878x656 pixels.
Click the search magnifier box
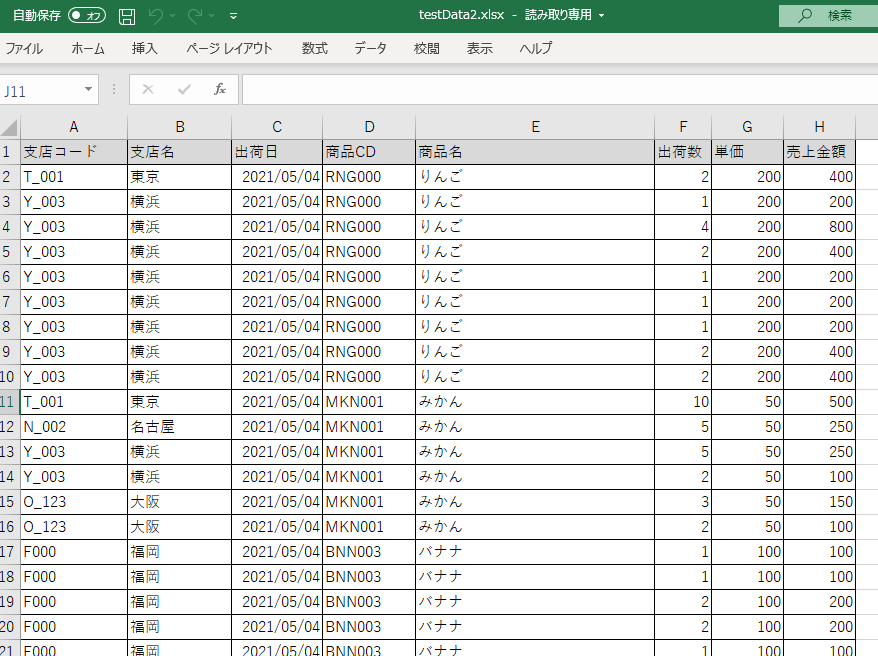click(827, 16)
